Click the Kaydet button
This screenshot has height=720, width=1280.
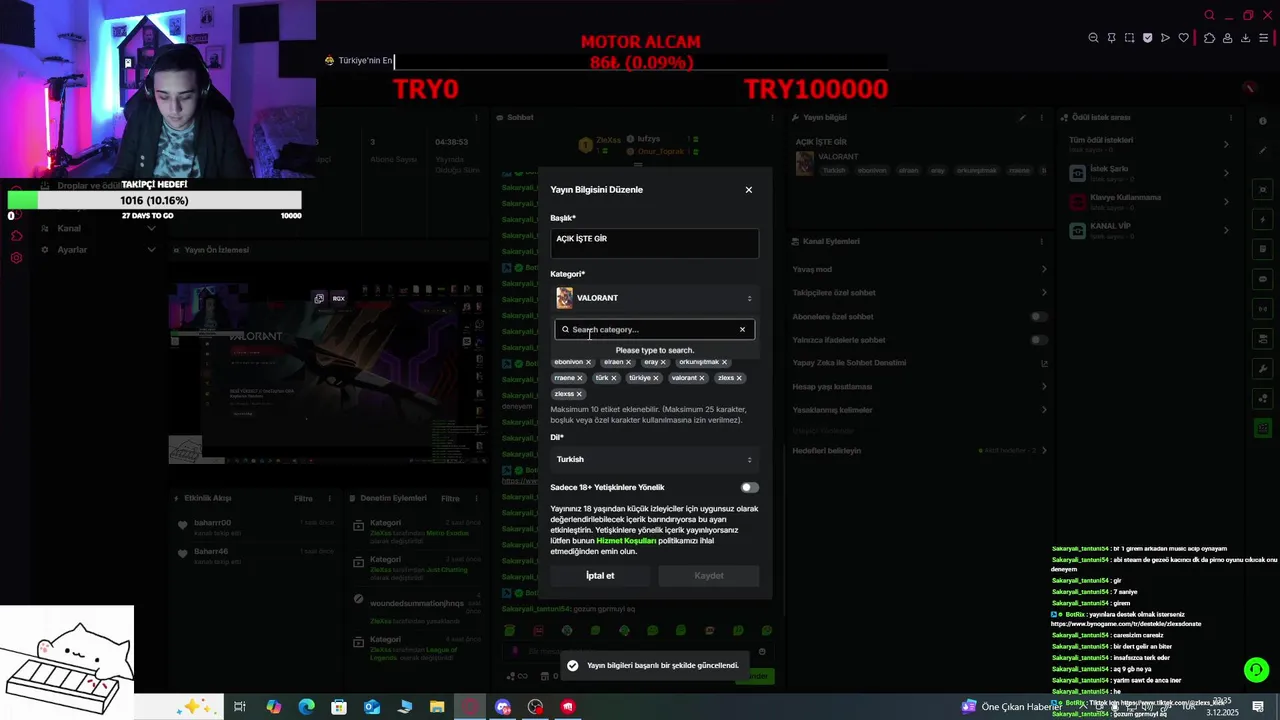click(709, 576)
